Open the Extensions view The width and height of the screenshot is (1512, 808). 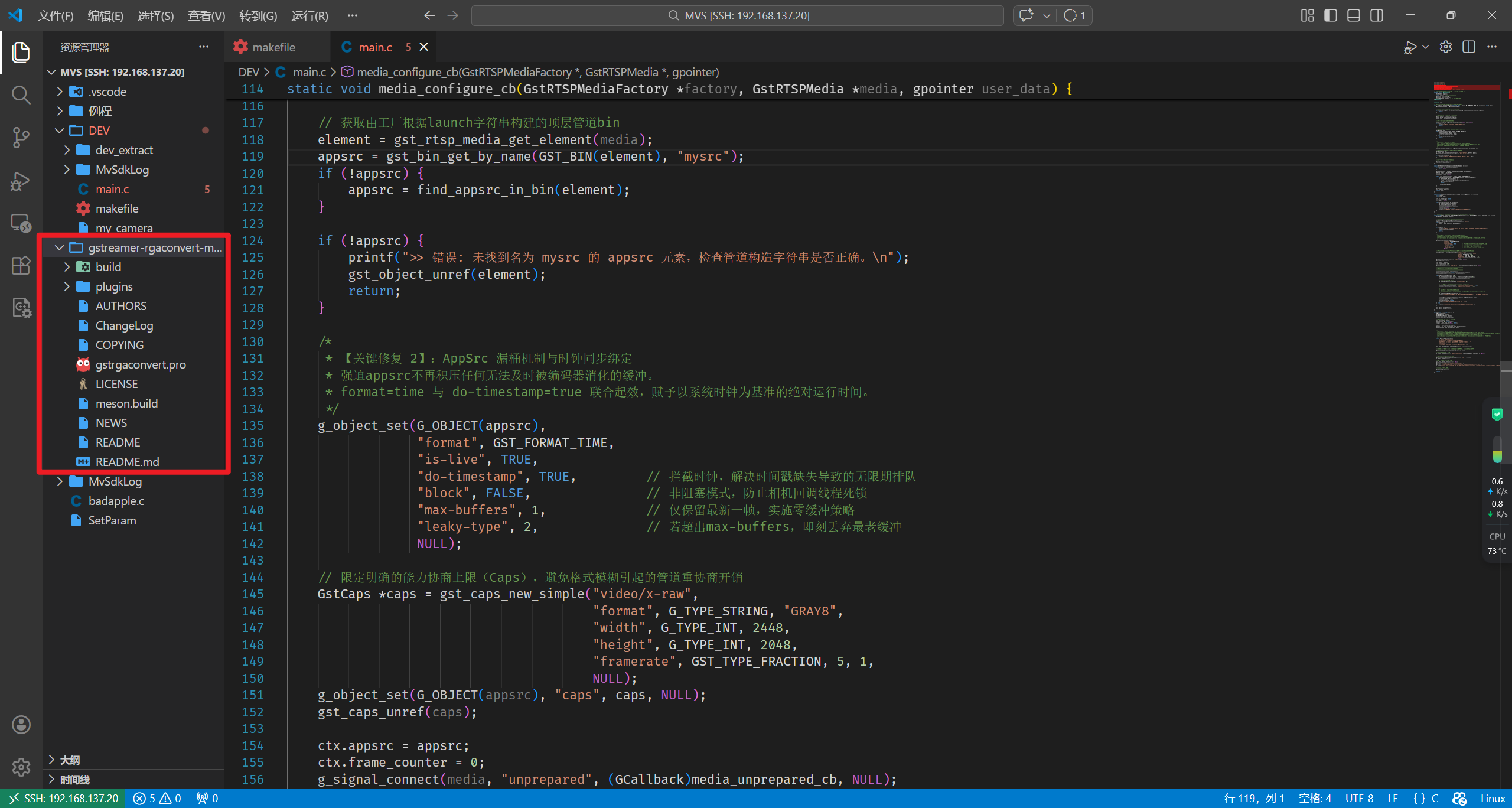(x=21, y=265)
